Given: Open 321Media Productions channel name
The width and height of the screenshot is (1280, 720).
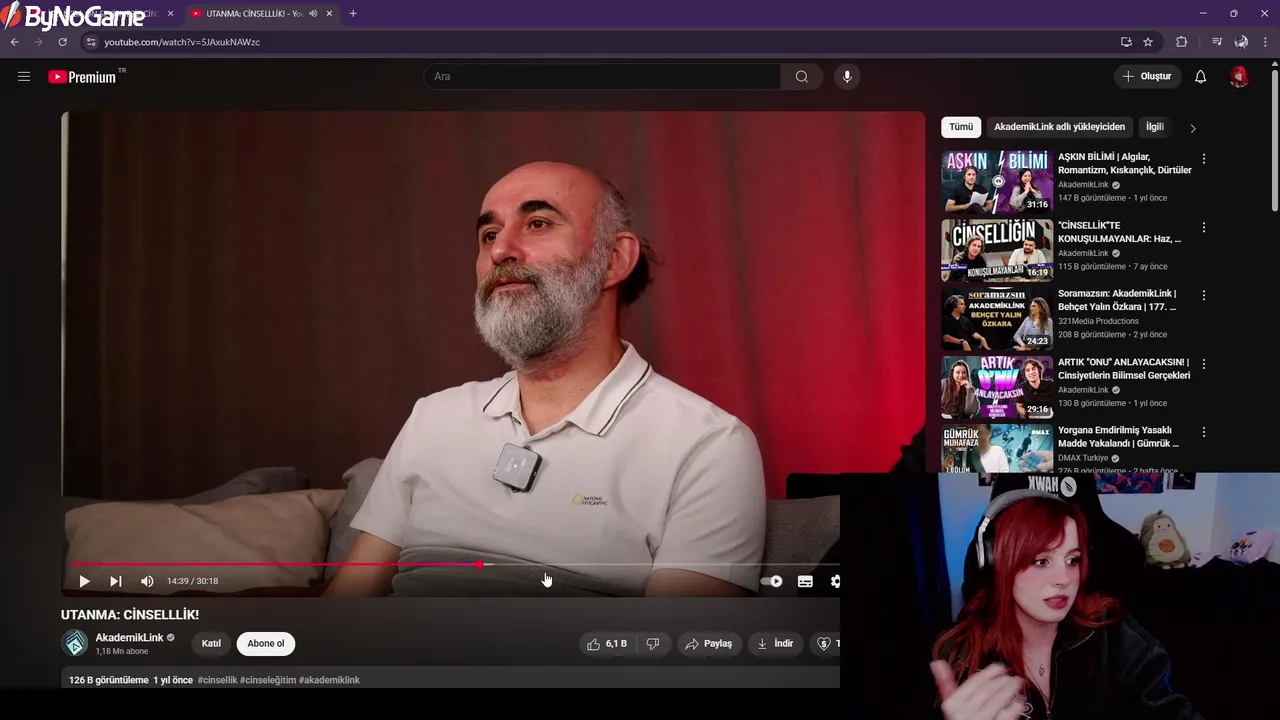Looking at the screenshot, I should click(x=1098, y=321).
